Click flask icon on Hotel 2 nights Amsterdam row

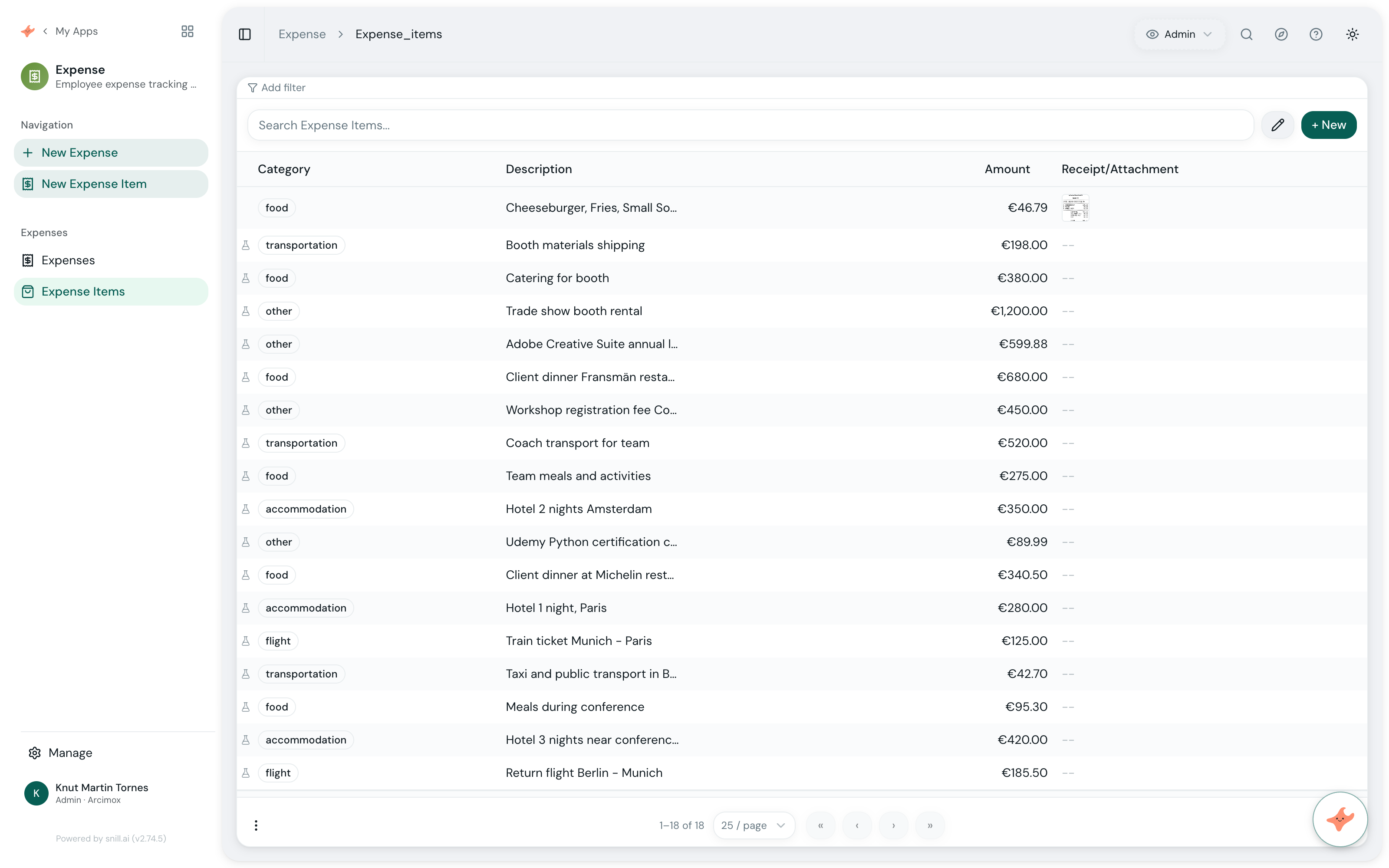pyautogui.click(x=246, y=509)
